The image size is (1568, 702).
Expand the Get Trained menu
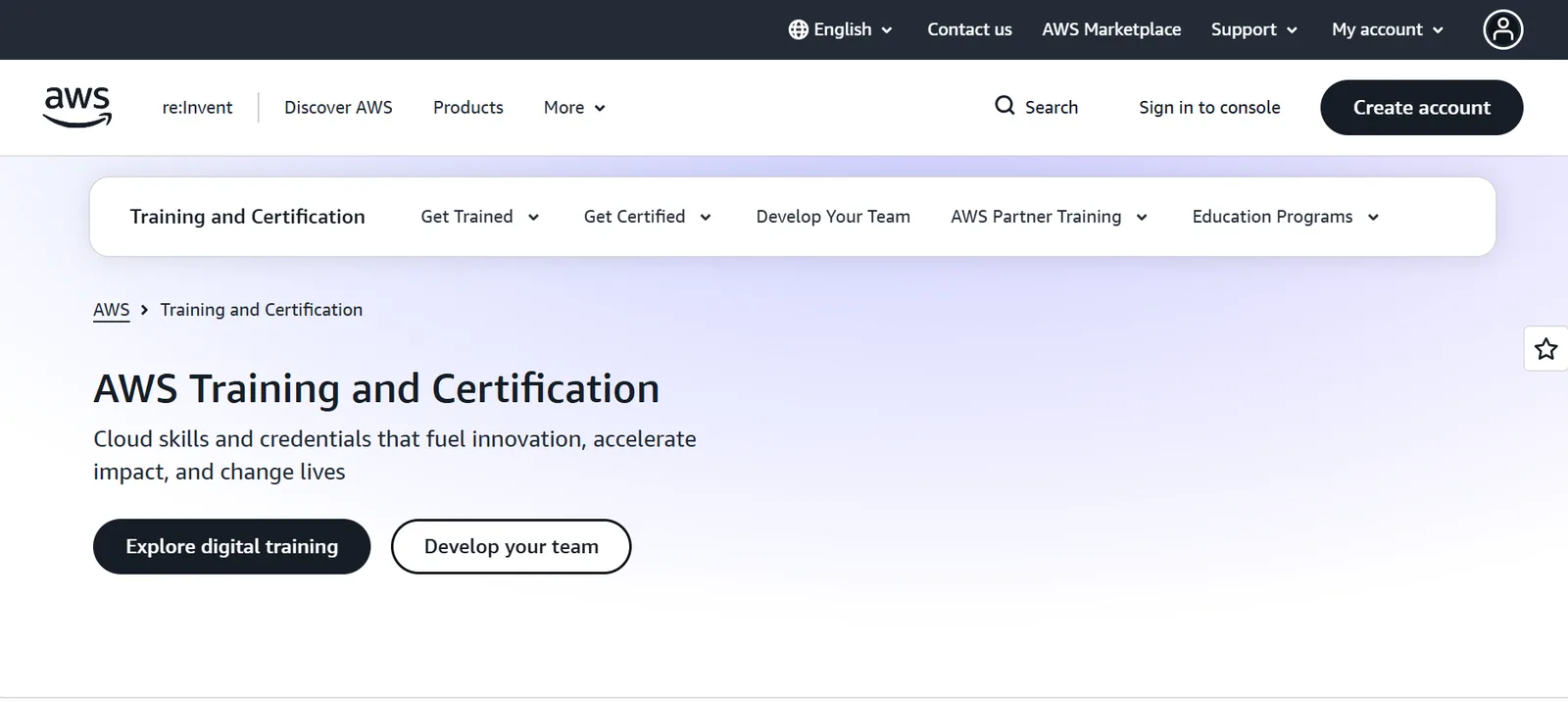[480, 217]
